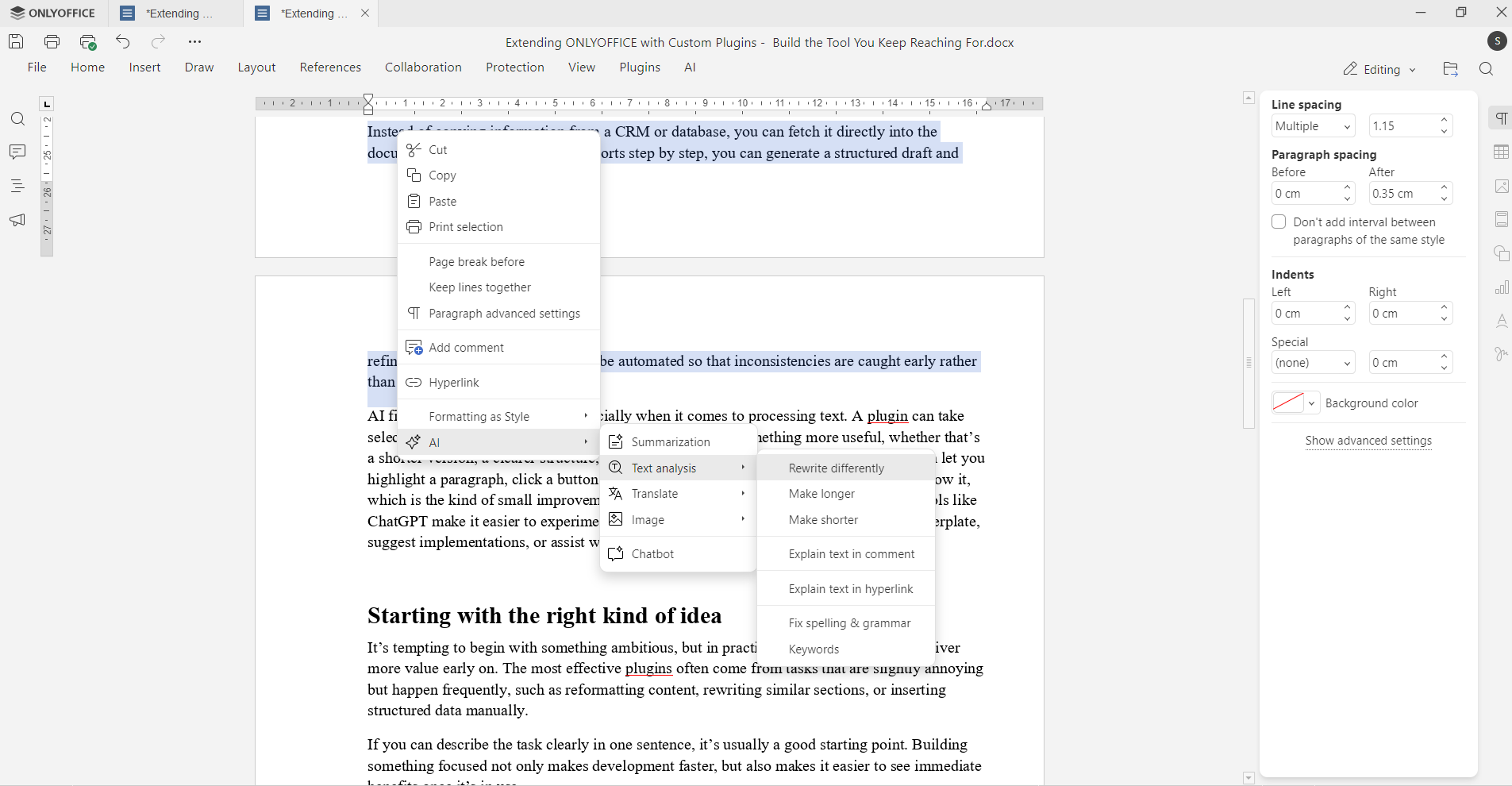Viewport: 1512px width, 786px height.
Task: Click the Show advanced settings link
Action: click(x=1369, y=441)
